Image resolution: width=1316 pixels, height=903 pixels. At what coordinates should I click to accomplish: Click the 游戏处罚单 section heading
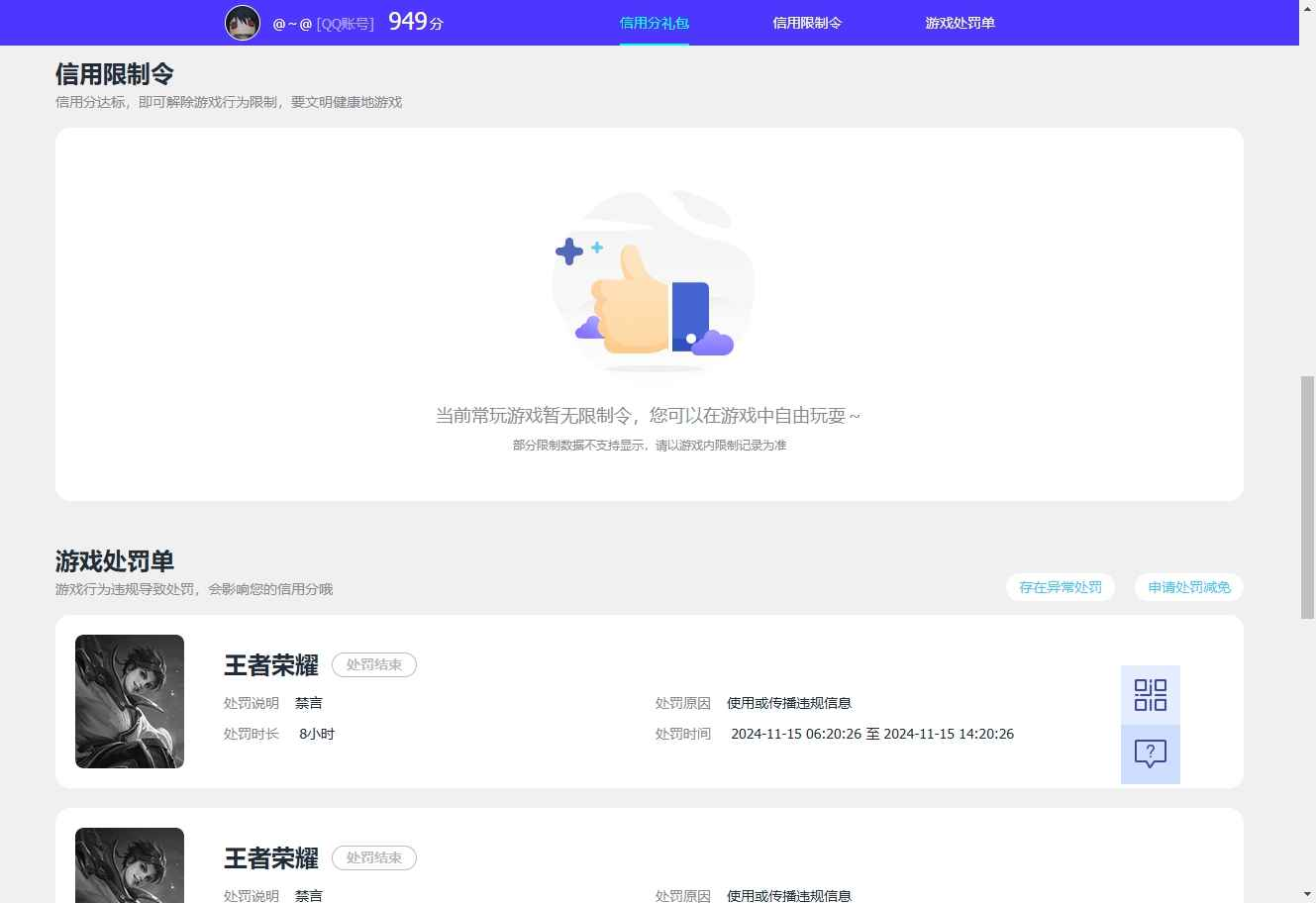[x=115, y=561]
